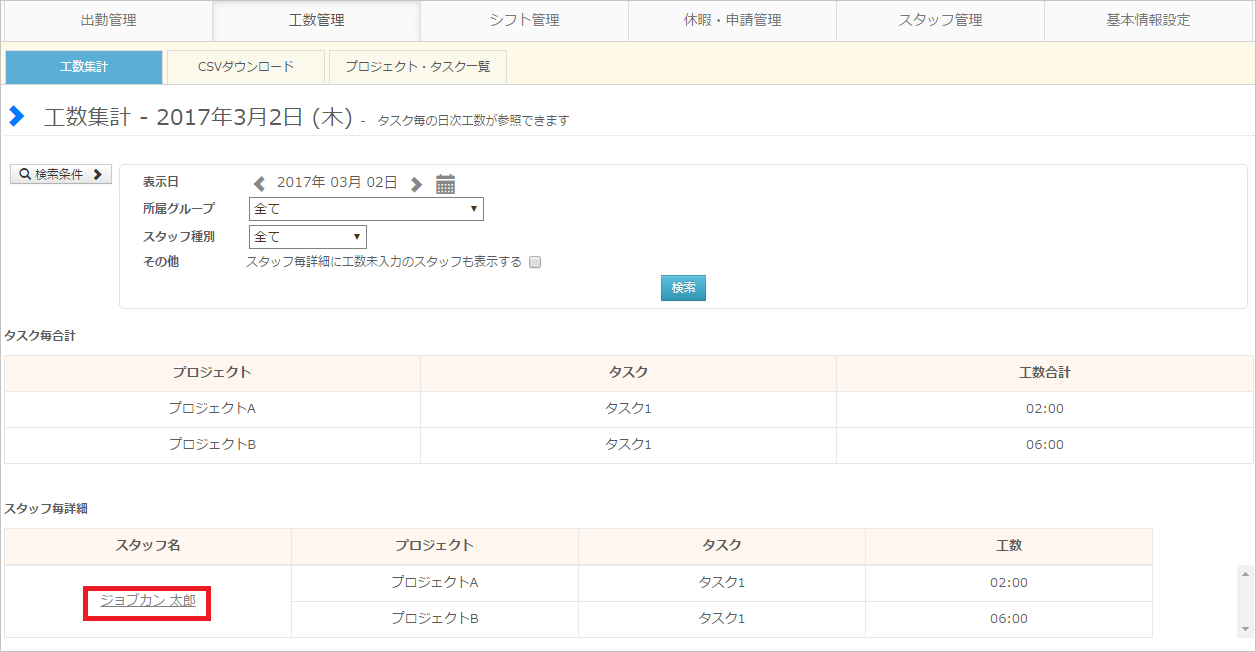Open the 出勤管理 menu tab
Screen dimensions: 1256x652
click(108, 20)
